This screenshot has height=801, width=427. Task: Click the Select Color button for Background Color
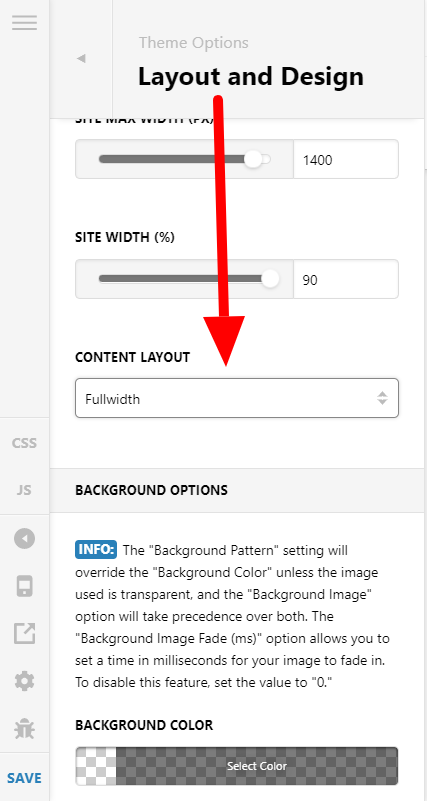[257, 766]
